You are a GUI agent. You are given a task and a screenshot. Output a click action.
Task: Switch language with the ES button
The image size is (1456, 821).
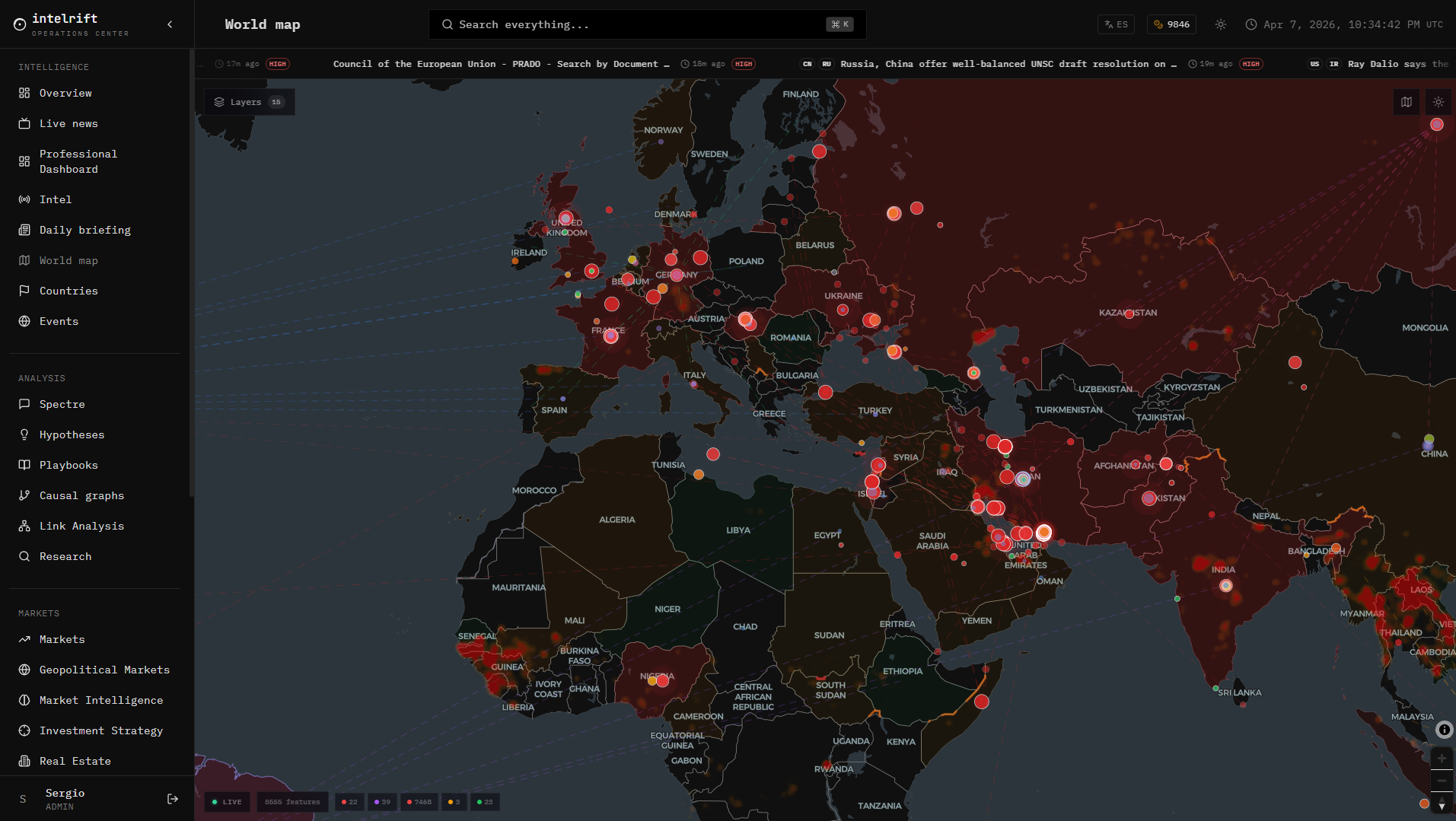pyautogui.click(x=1116, y=24)
